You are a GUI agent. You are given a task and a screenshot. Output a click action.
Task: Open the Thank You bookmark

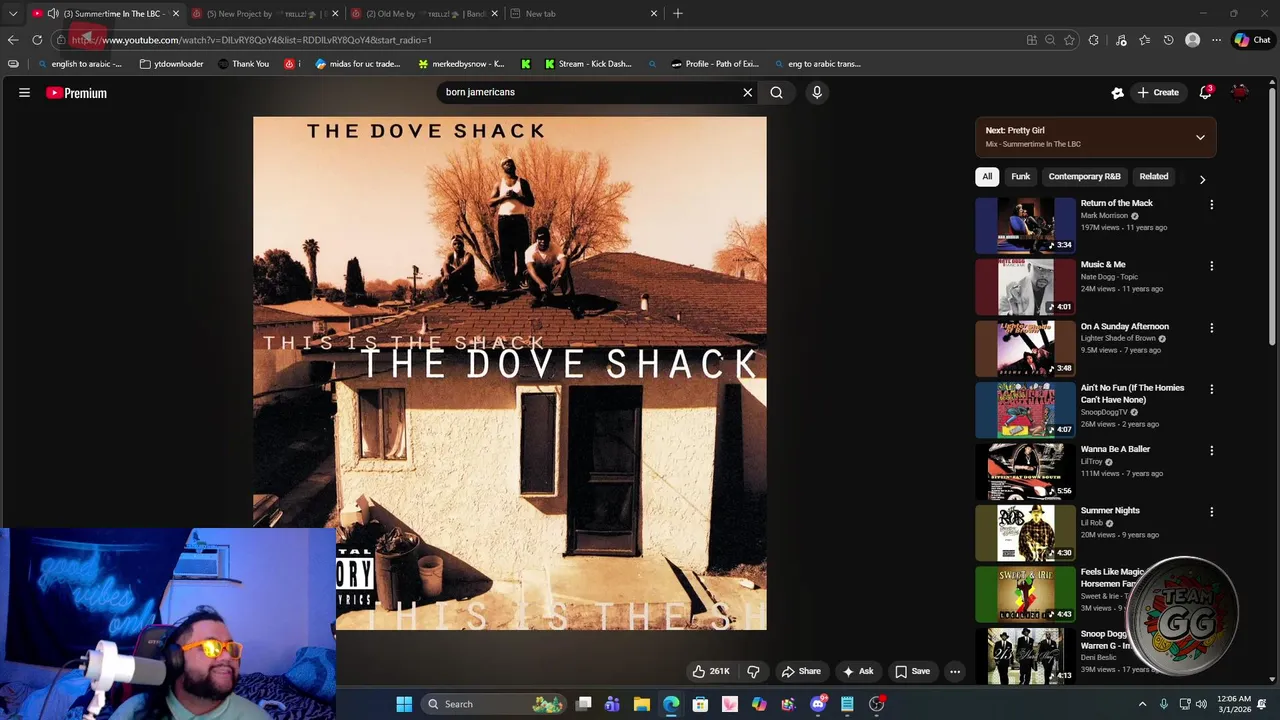pos(243,64)
